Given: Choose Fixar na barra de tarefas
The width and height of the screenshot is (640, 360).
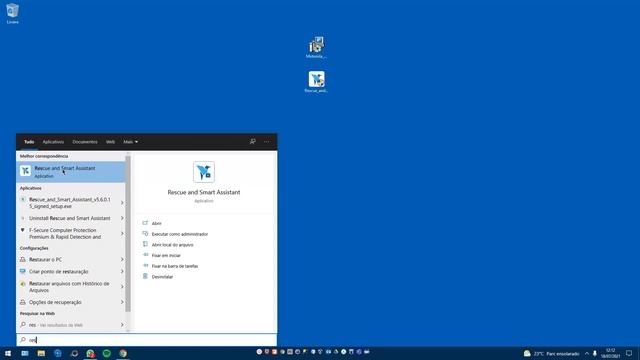Looking at the screenshot, I should pyautogui.click(x=175, y=266).
